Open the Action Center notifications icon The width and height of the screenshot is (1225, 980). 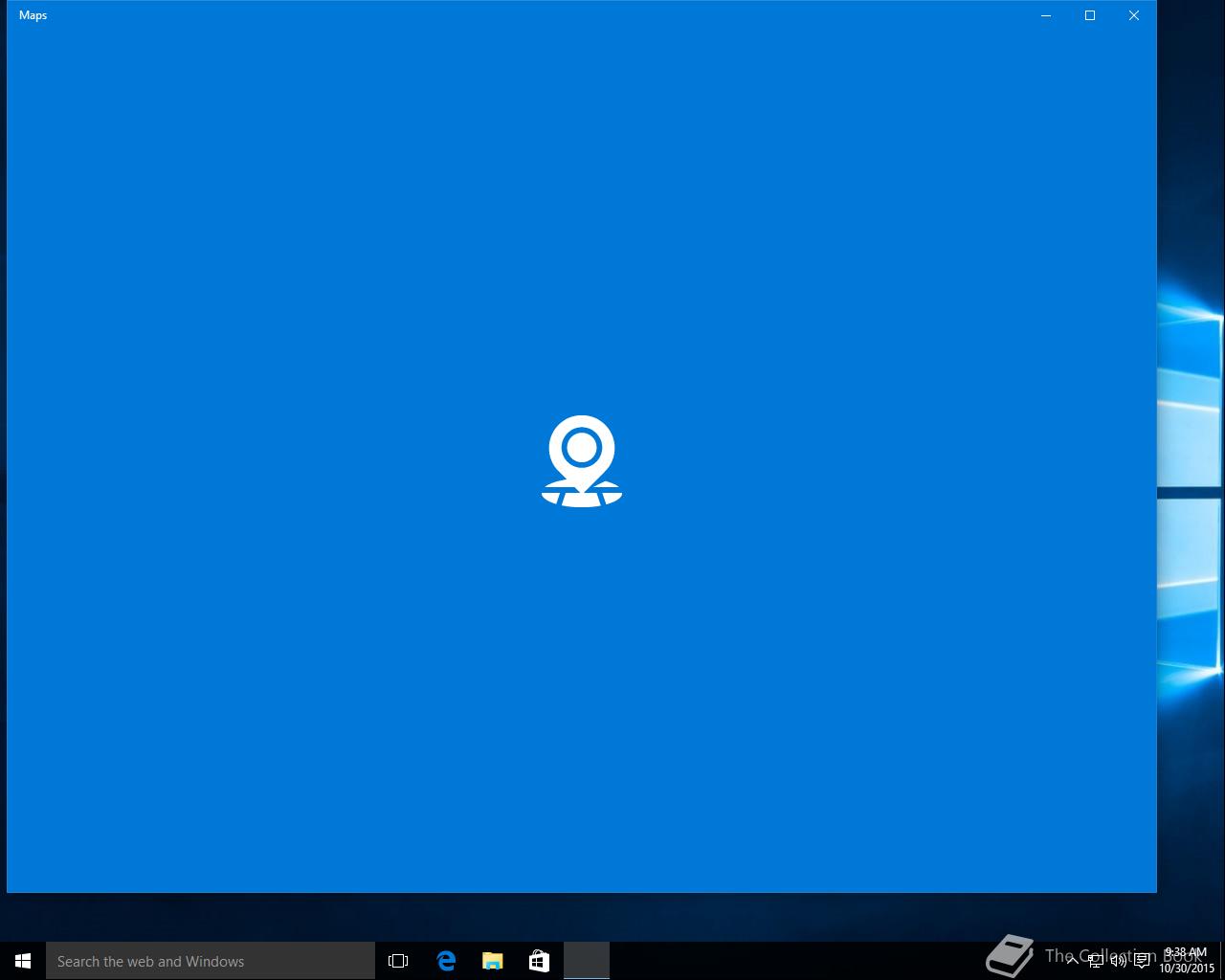pos(1142,961)
